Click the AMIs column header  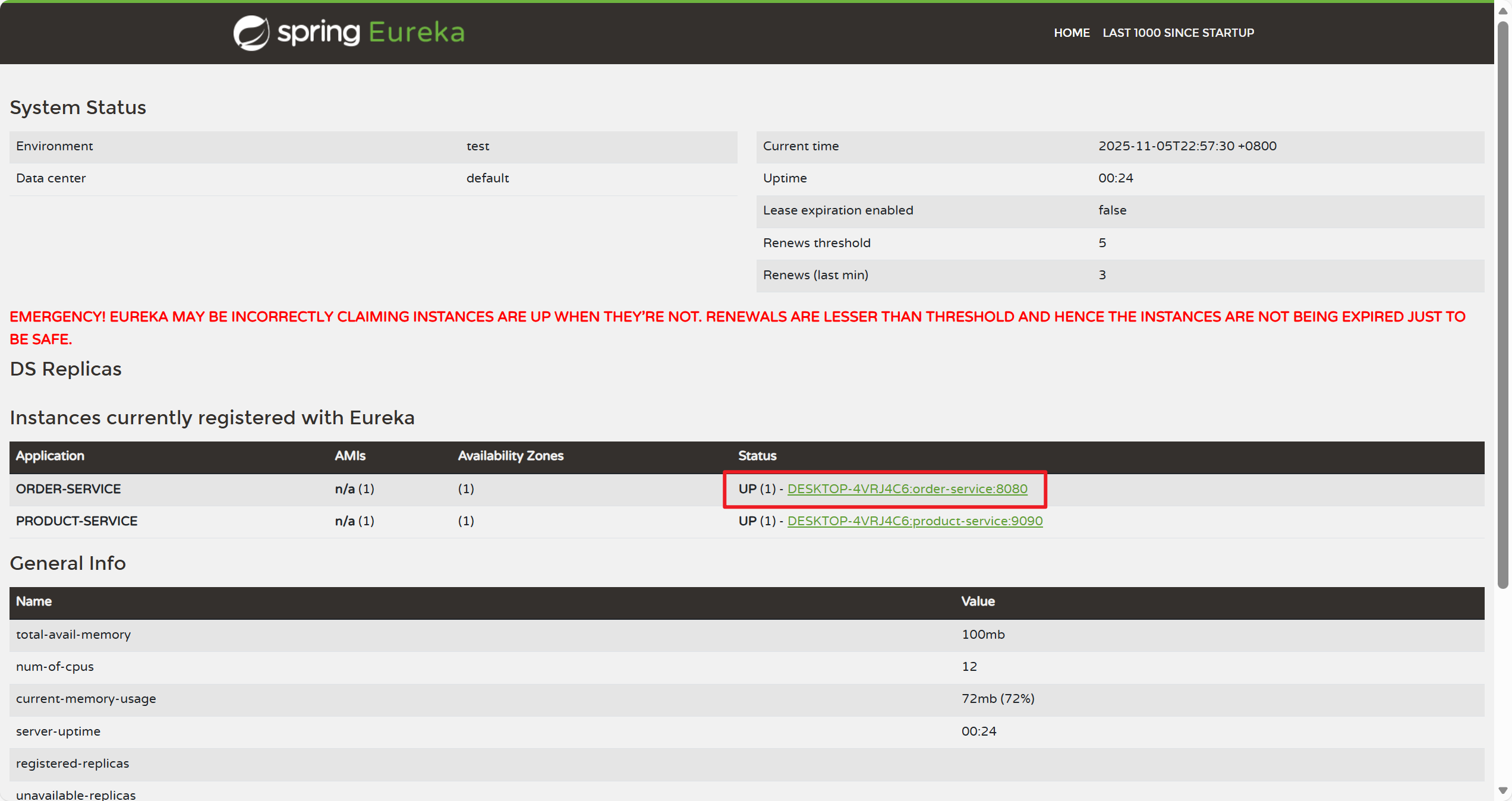click(349, 456)
